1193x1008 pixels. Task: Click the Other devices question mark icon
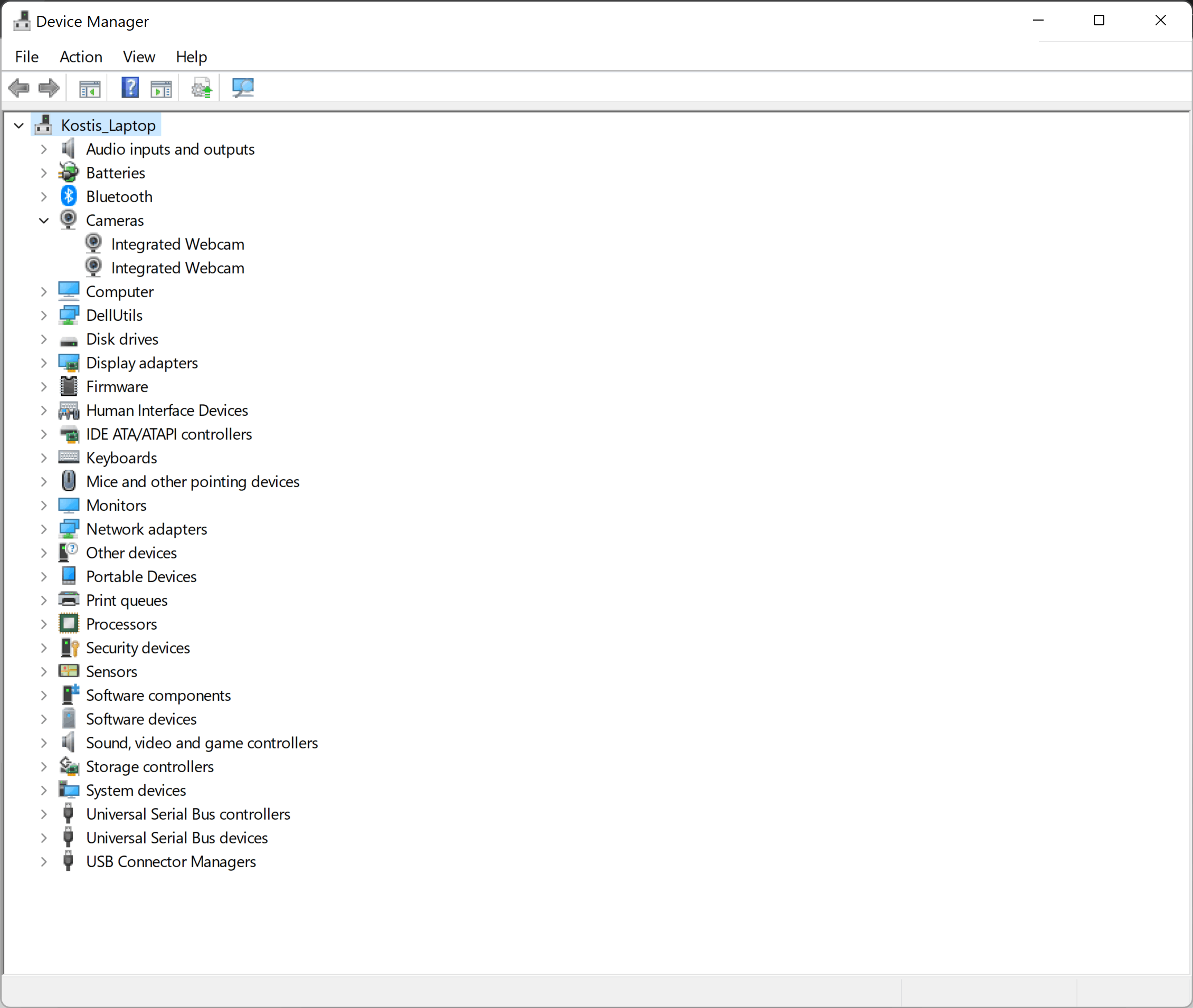[69, 553]
